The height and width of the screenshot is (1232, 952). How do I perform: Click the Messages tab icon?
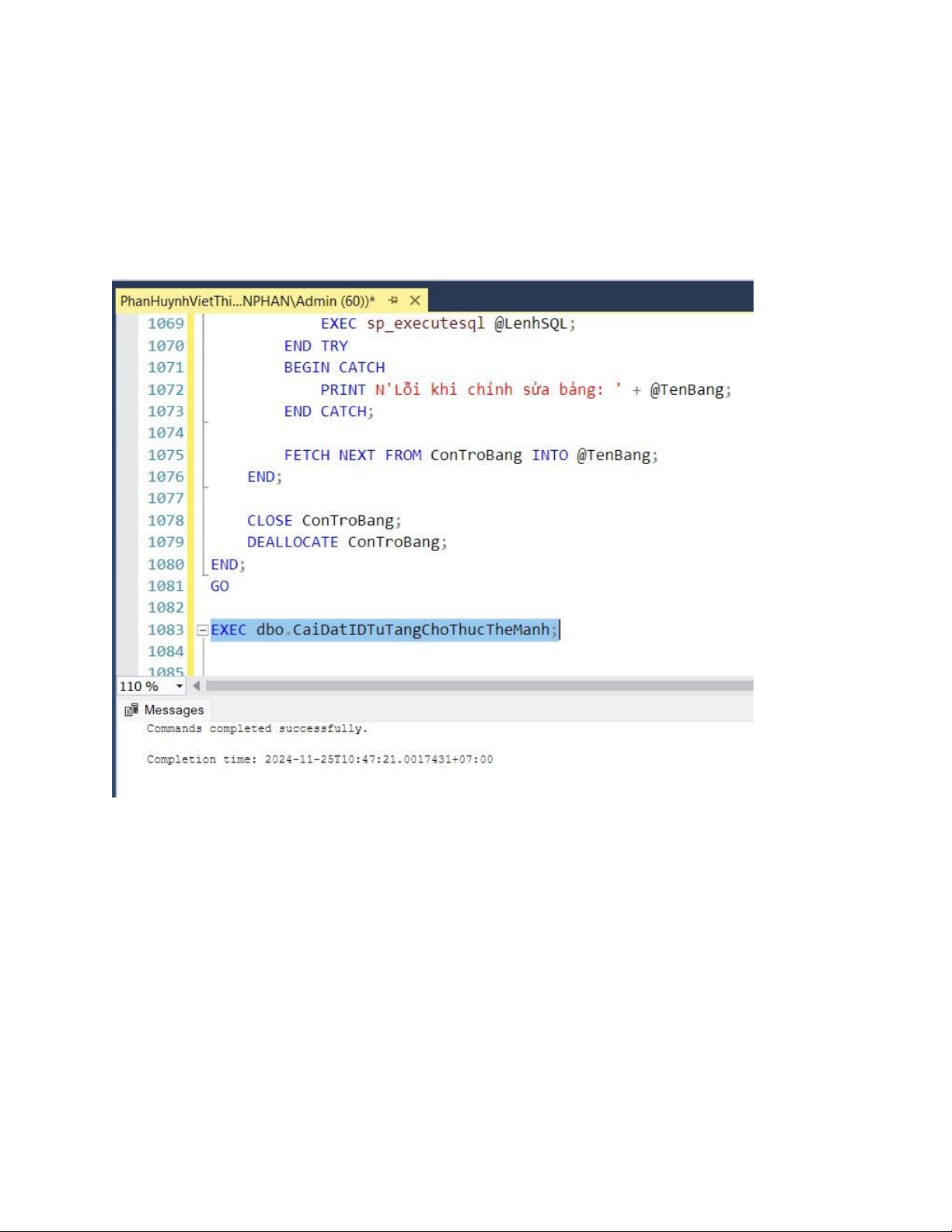click(131, 710)
